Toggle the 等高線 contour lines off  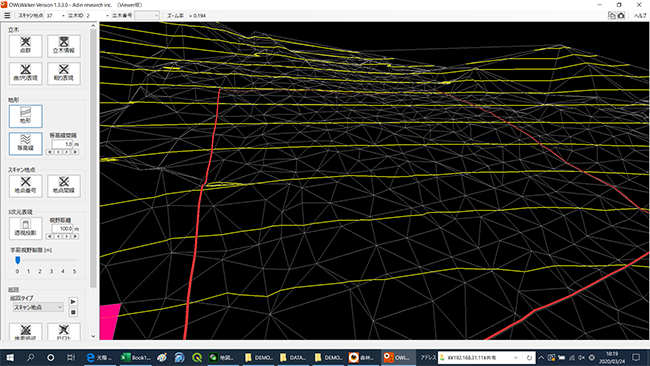point(26,143)
